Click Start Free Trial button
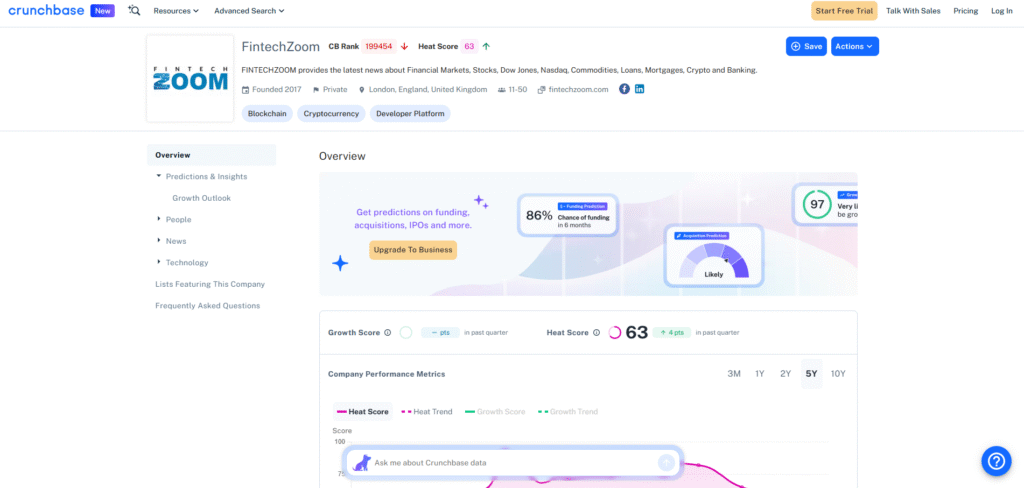This screenshot has height=488, width=1024. (844, 11)
